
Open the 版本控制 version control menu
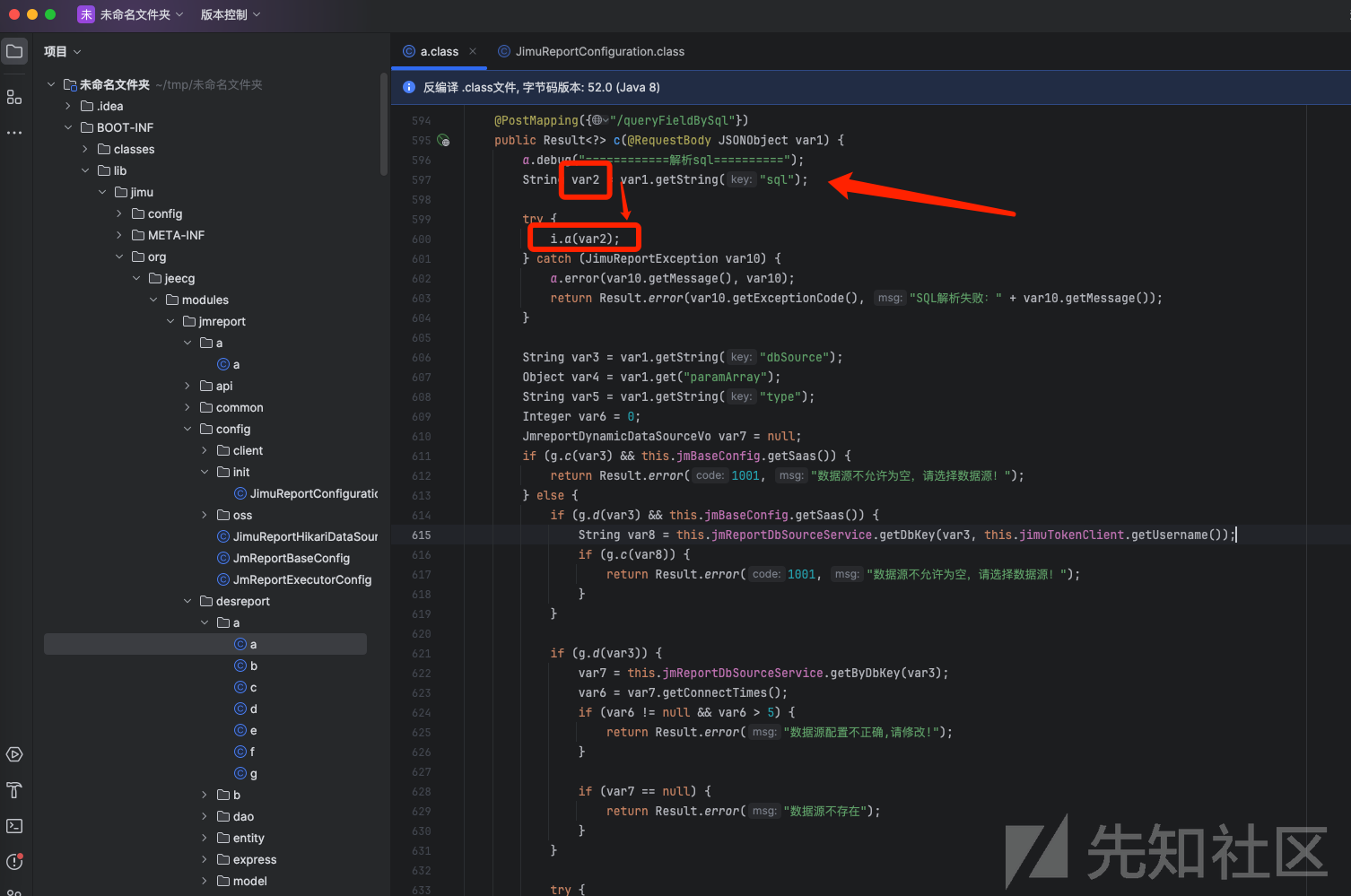click(x=230, y=14)
